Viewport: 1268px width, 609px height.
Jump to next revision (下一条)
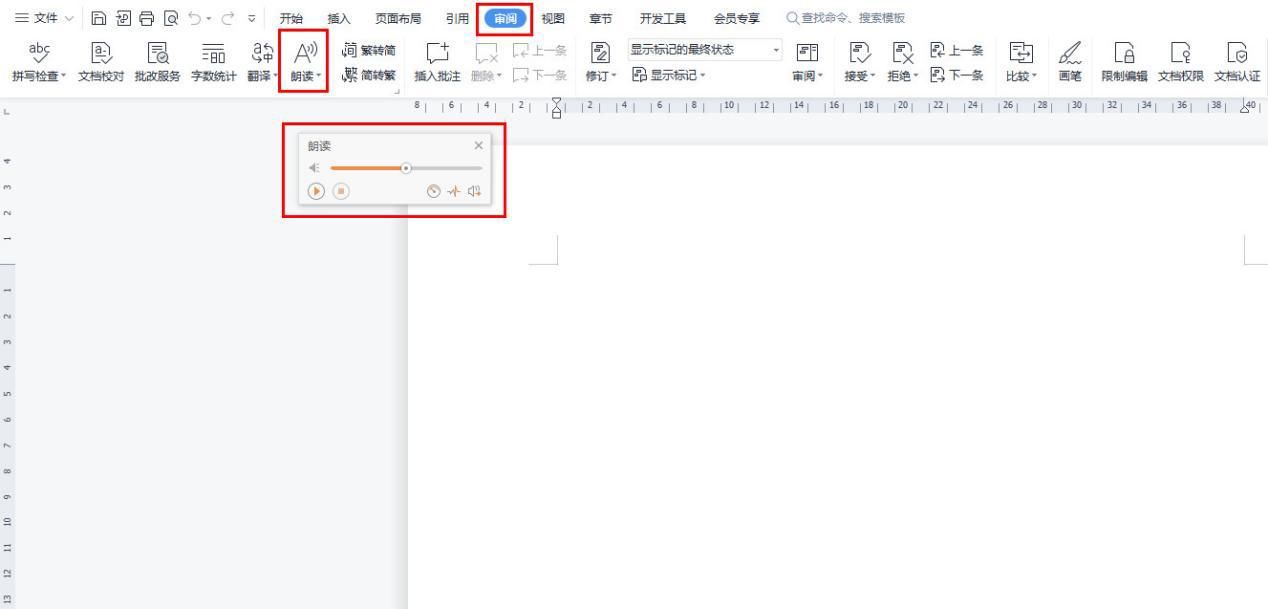(957, 74)
